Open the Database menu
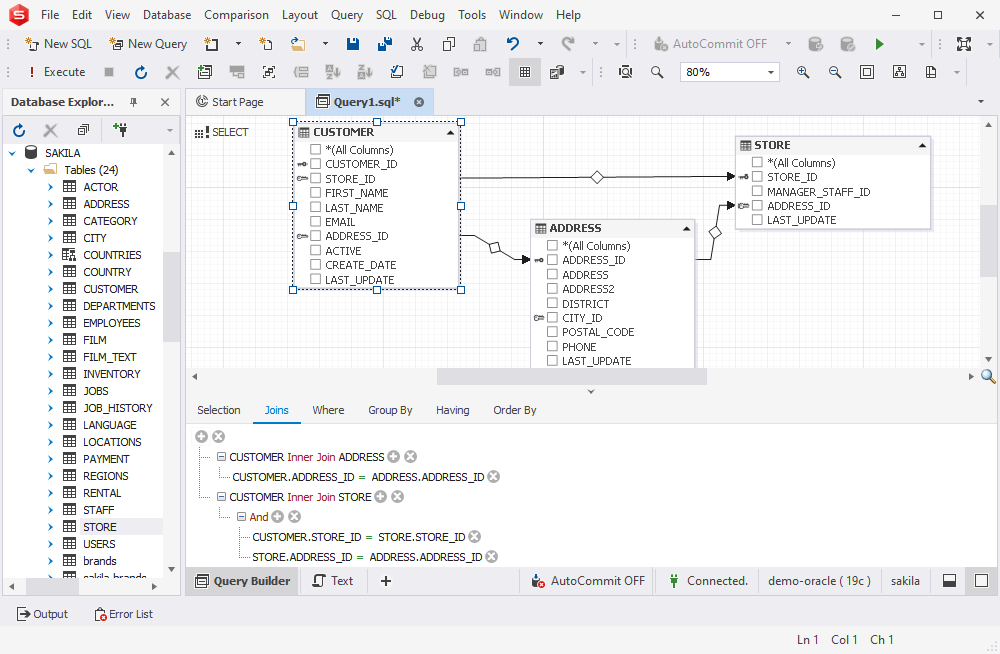This screenshot has width=1000, height=654. (x=166, y=14)
